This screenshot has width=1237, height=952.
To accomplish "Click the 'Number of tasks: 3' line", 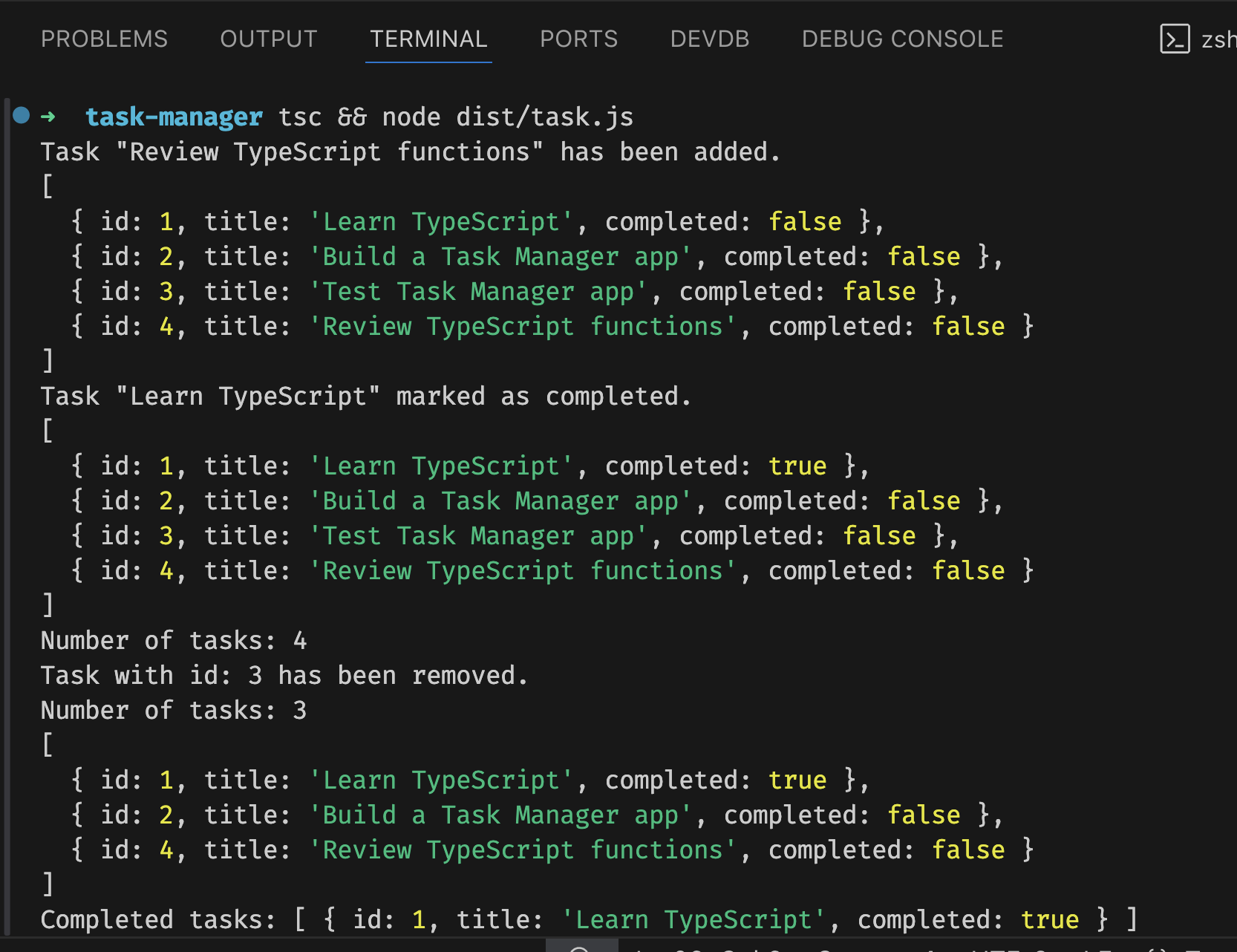I will [x=174, y=710].
